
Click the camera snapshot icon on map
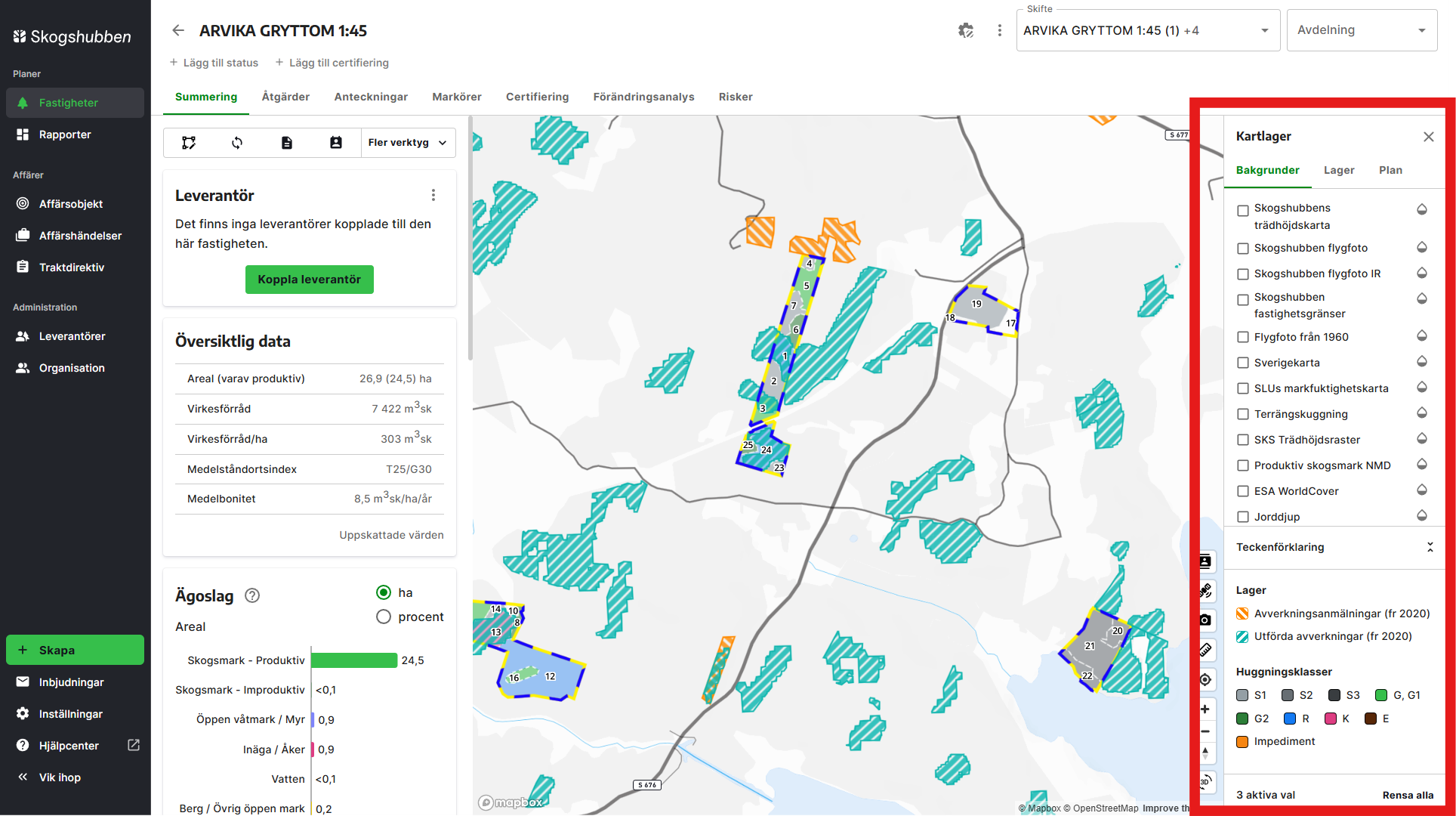pos(1205,620)
